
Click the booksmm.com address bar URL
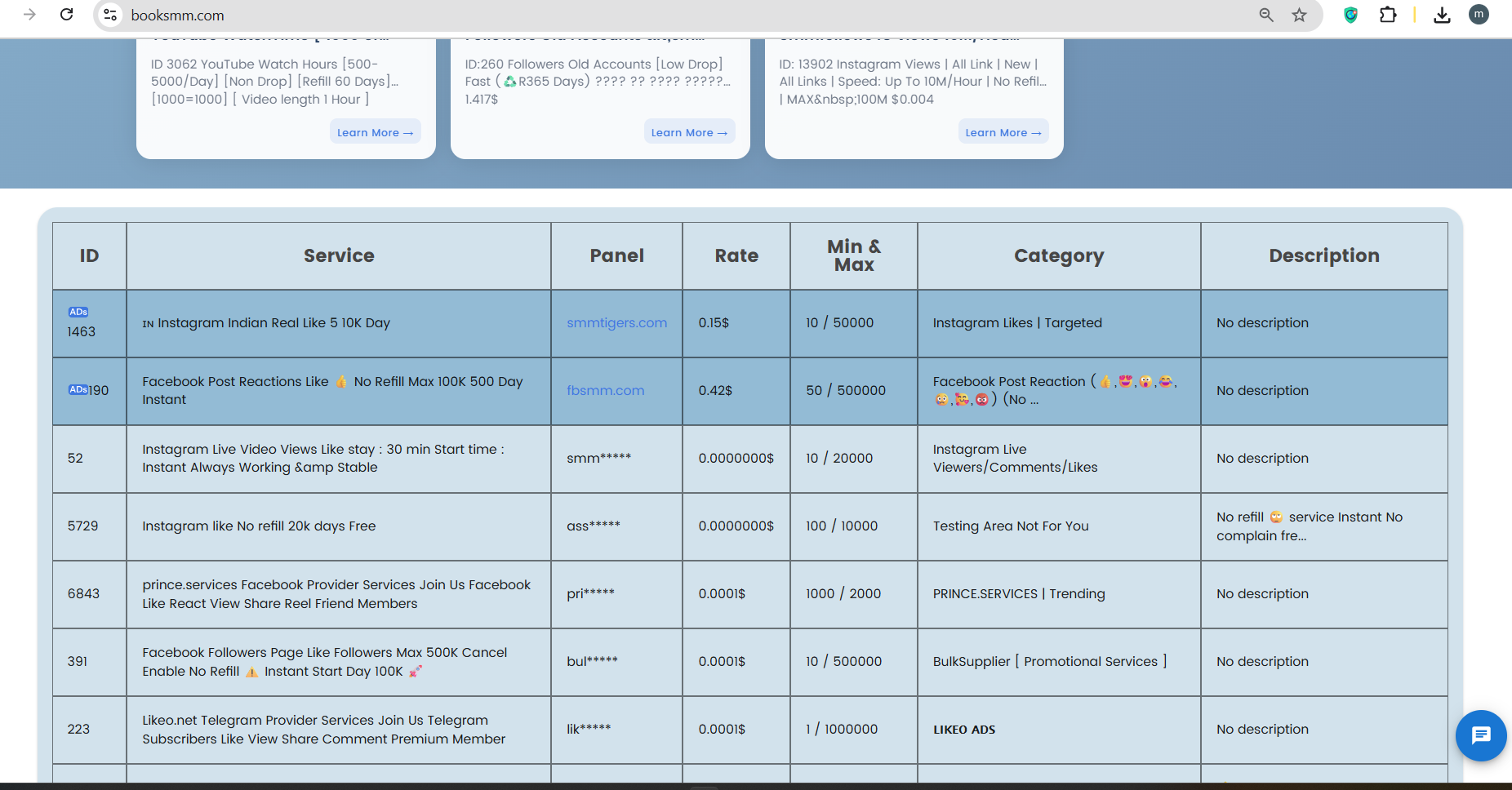pos(178,16)
